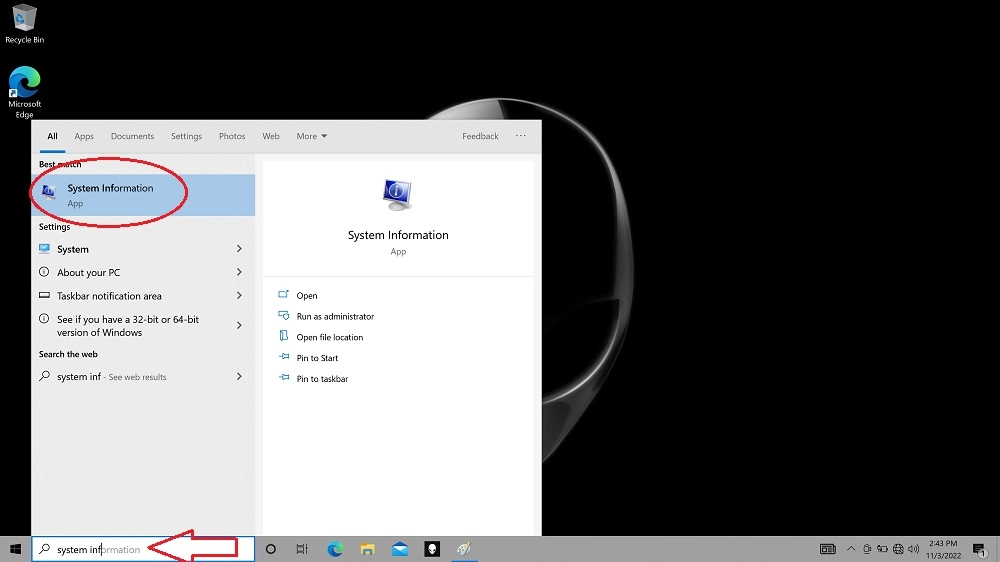Expand Taskbar notification area chevron
This screenshot has height=562, width=1000.
239,296
